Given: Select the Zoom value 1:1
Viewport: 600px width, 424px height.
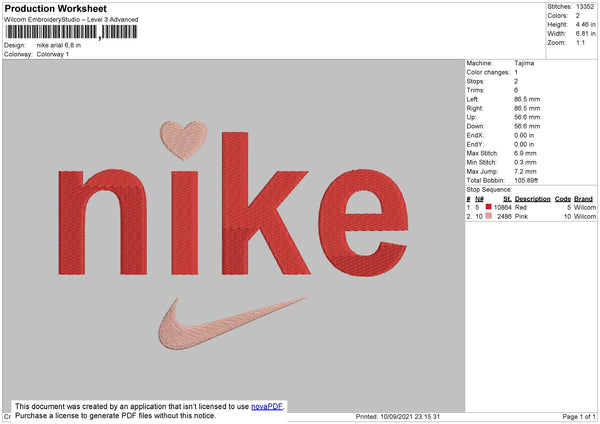Looking at the screenshot, I should [580, 43].
